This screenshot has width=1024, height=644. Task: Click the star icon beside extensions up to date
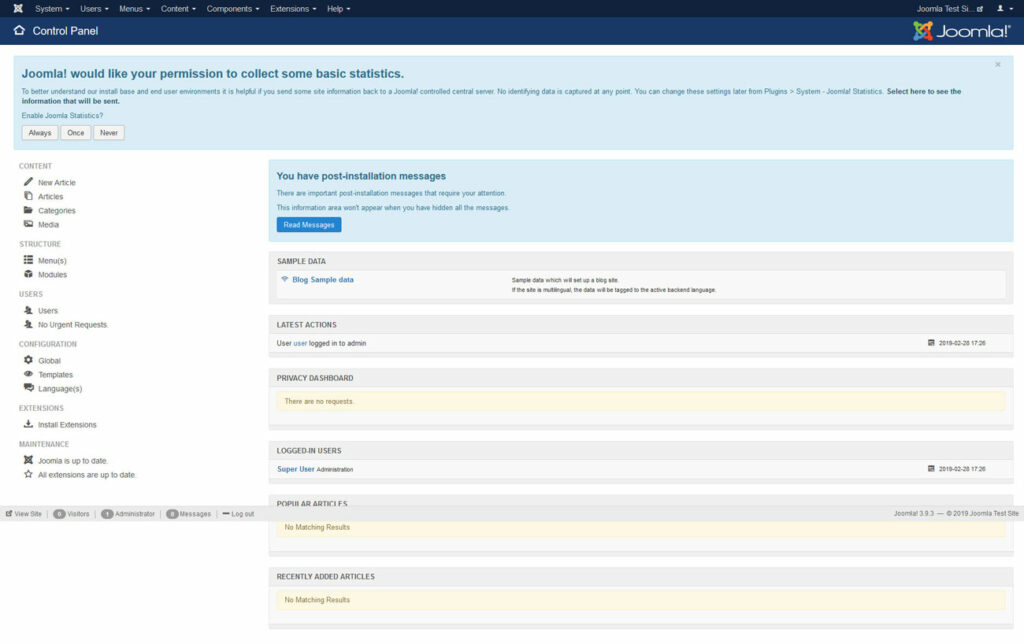pos(28,474)
